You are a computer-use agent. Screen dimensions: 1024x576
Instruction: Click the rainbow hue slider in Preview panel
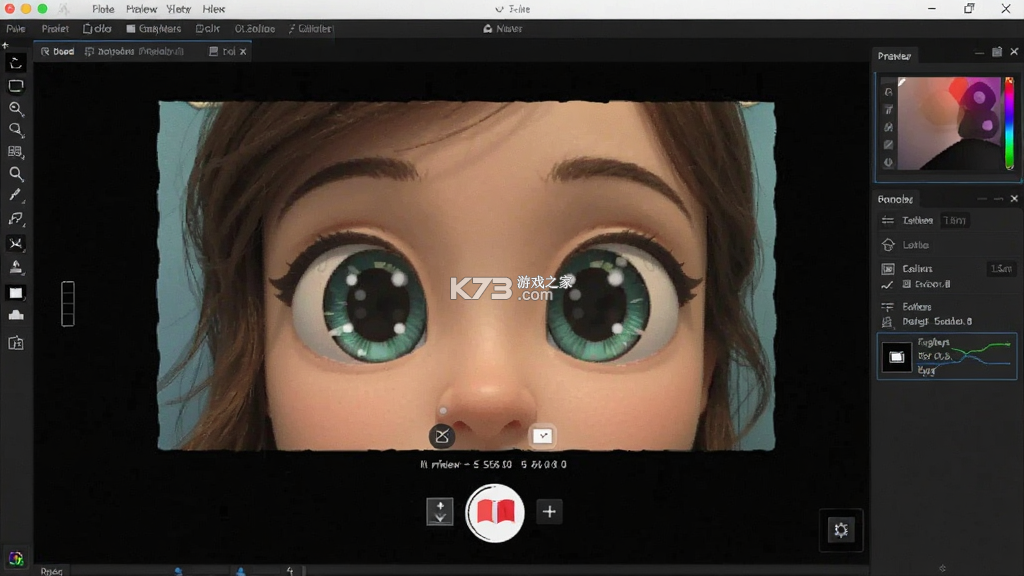tap(1009, 123)
